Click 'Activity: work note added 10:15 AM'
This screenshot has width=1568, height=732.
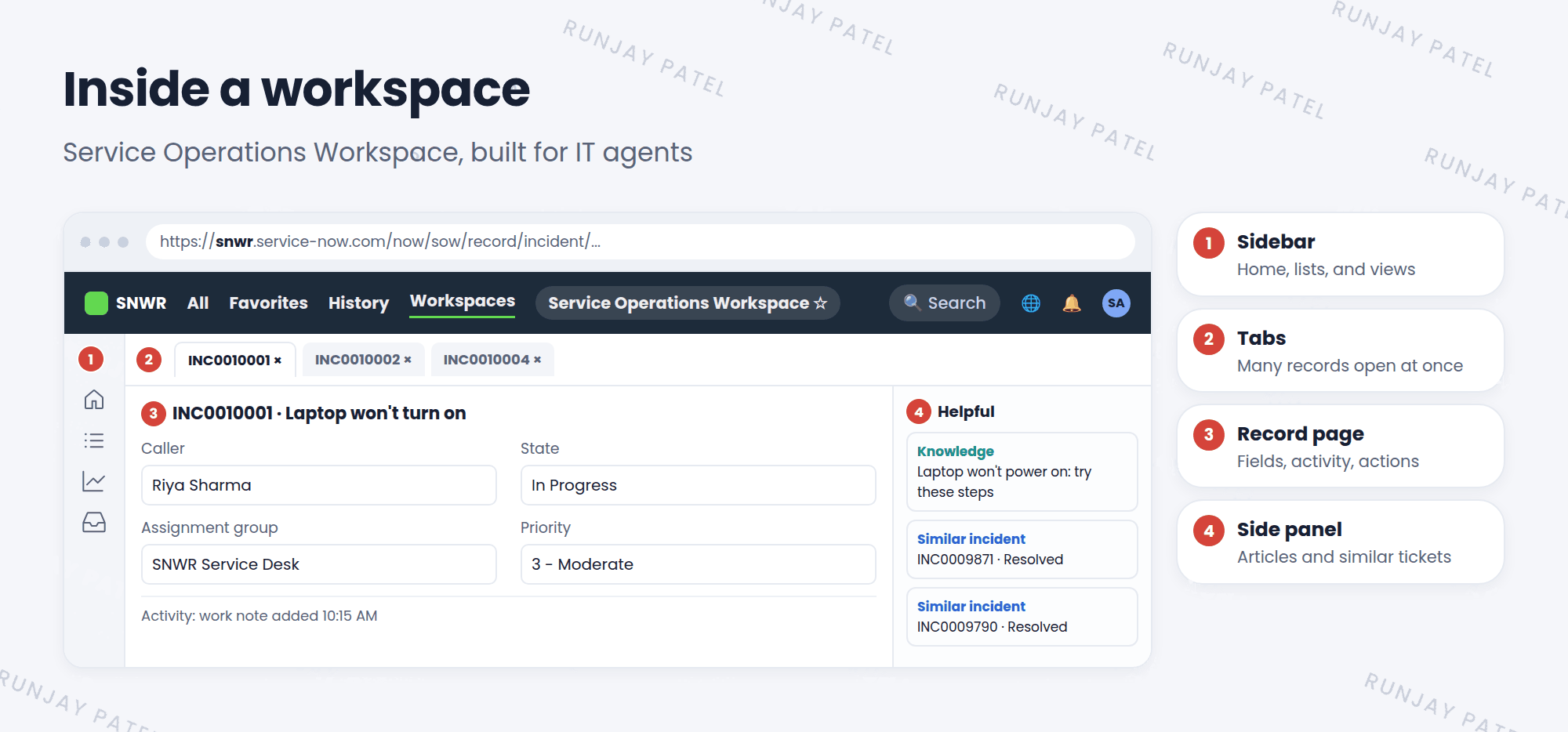click(259, 616)
